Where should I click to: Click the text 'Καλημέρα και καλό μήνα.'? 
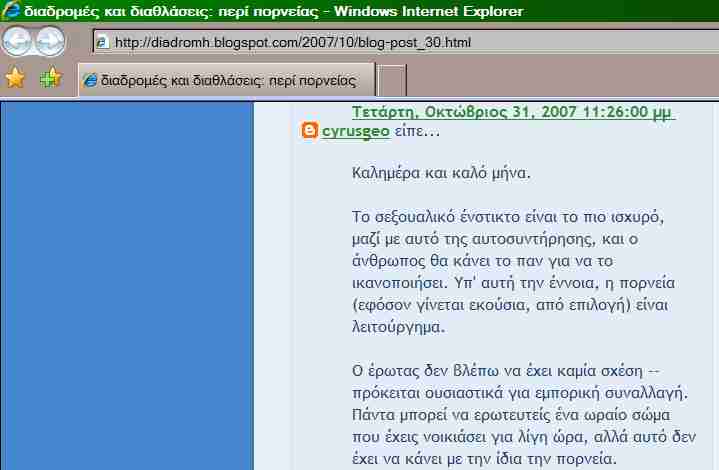coord(441,173)
